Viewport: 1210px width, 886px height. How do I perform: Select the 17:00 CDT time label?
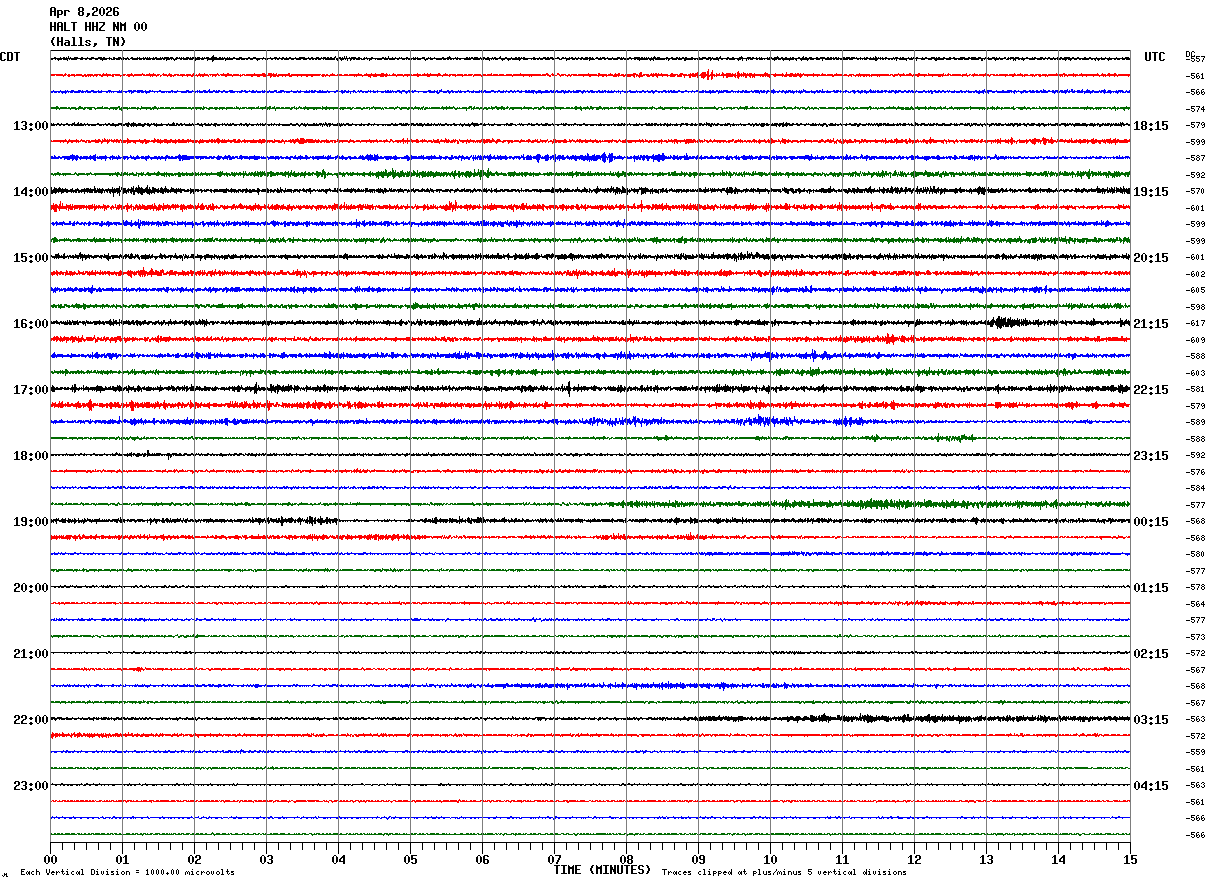click(31, 390)
